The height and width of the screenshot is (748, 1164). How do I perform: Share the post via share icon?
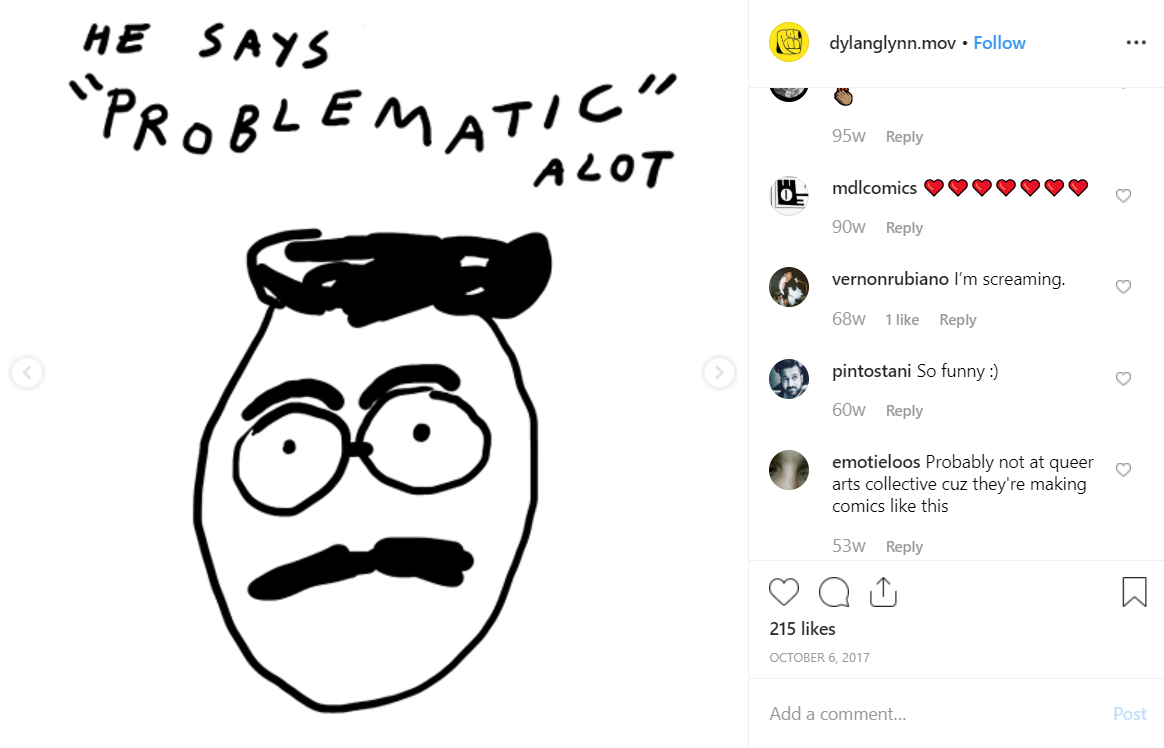point(883,592)
